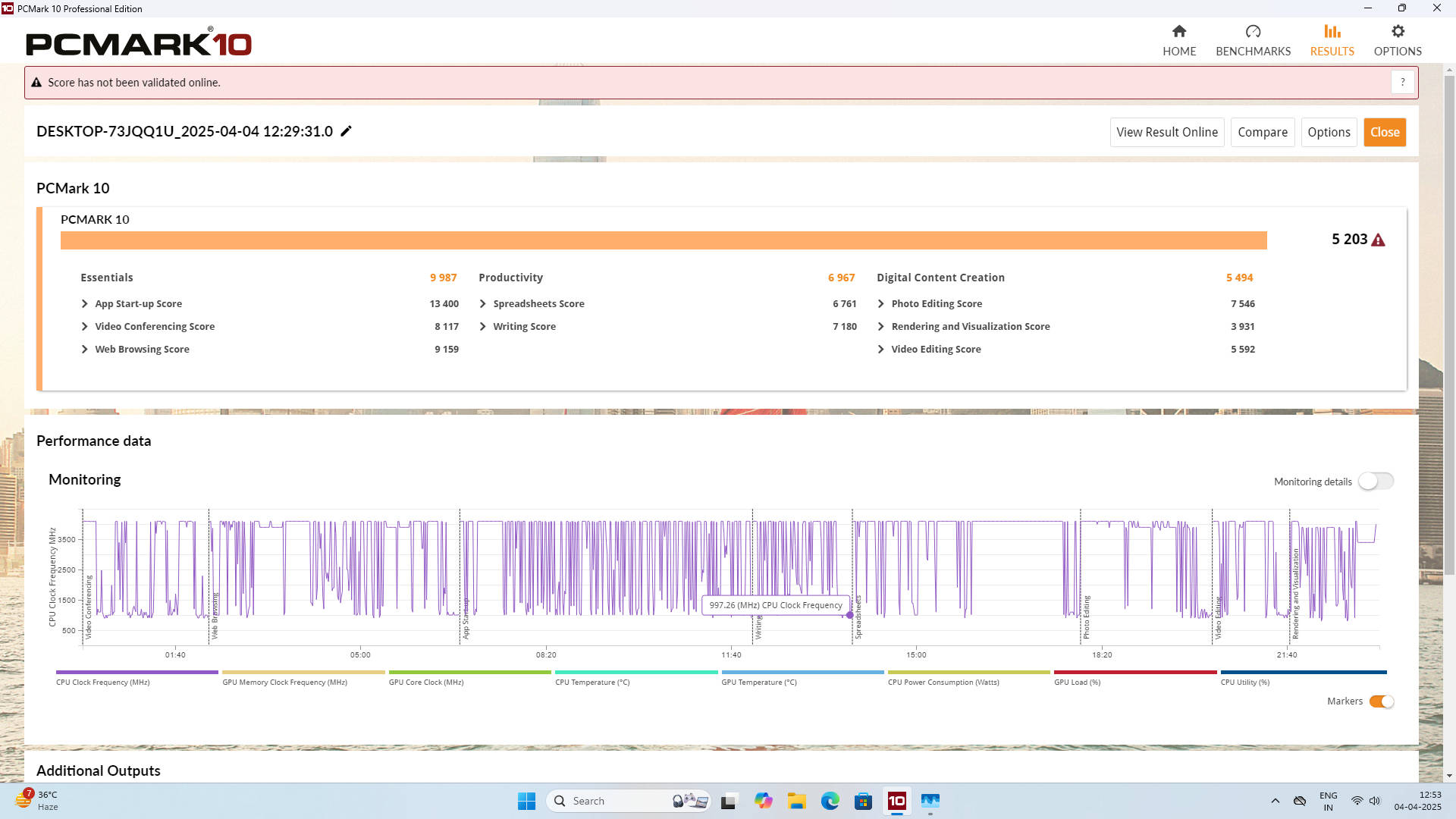The image size is (1456, 819).
Task: Click the Essentials score 9 987
Action: coord(443,278)
